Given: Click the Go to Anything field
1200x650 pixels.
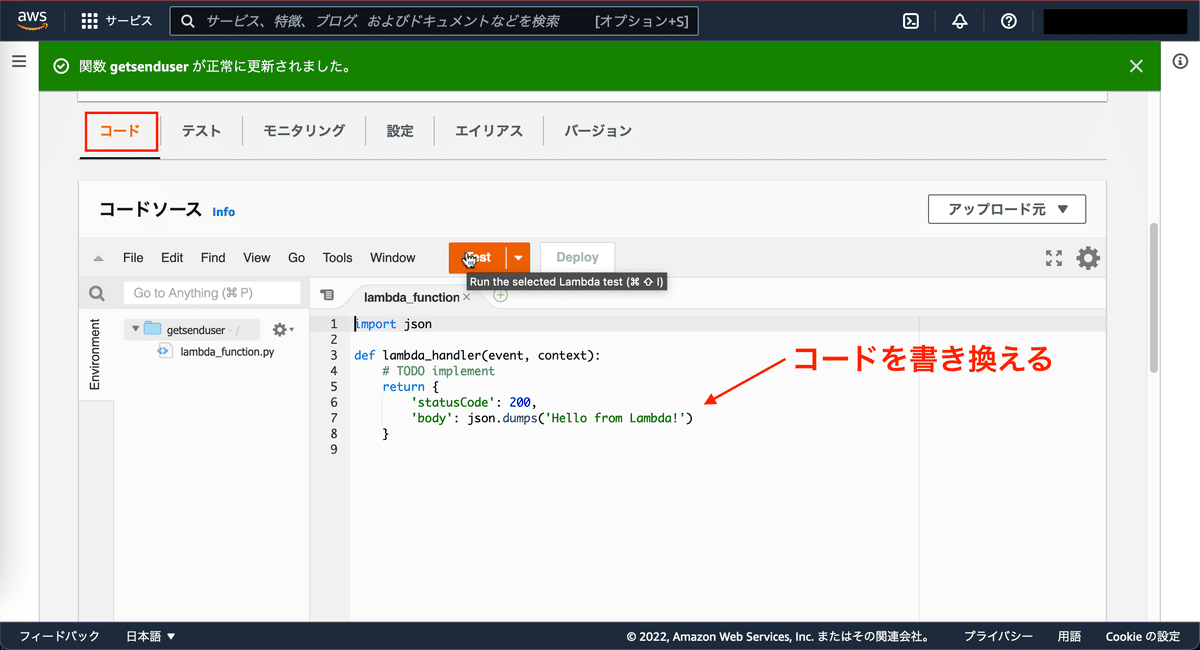Looking at the screenshot, I should coord(212,293).
